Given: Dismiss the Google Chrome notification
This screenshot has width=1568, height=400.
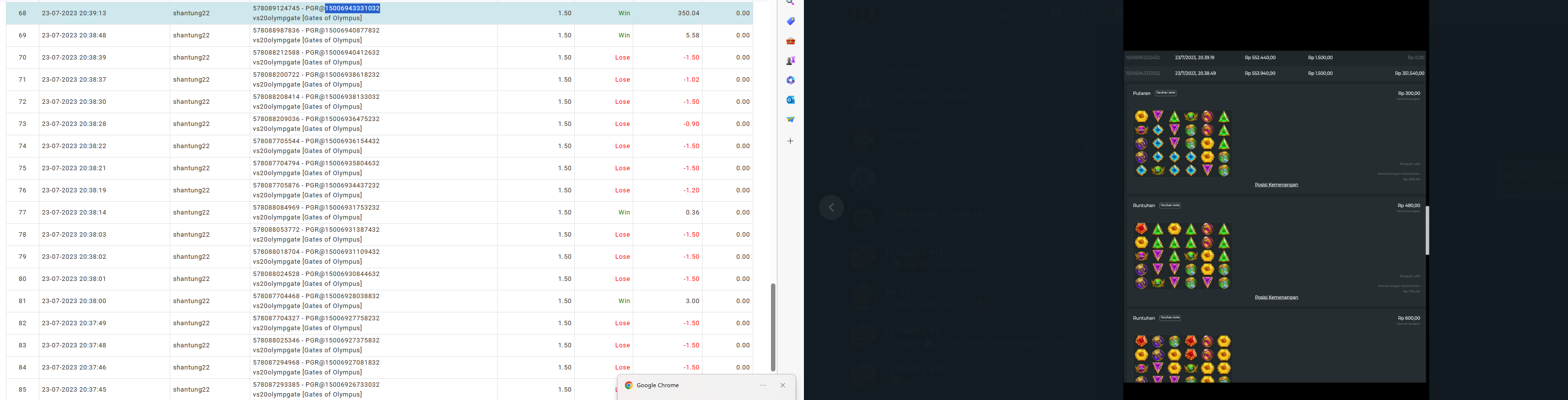Looking at the screenshot, I should click(783, 385).
